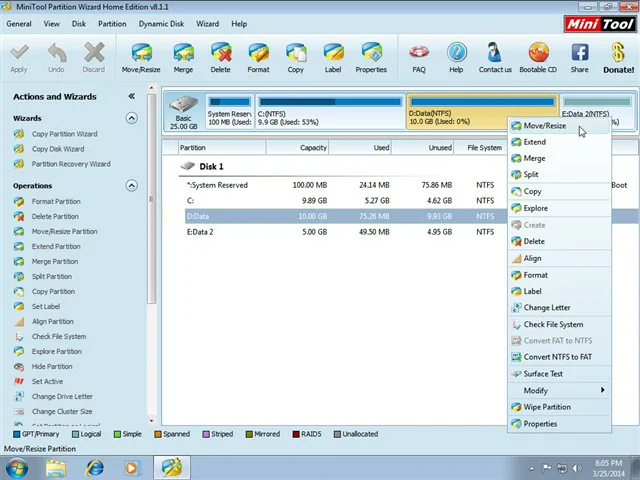Collapse the Operations section
640x480 pixels.
pos(131,186)
